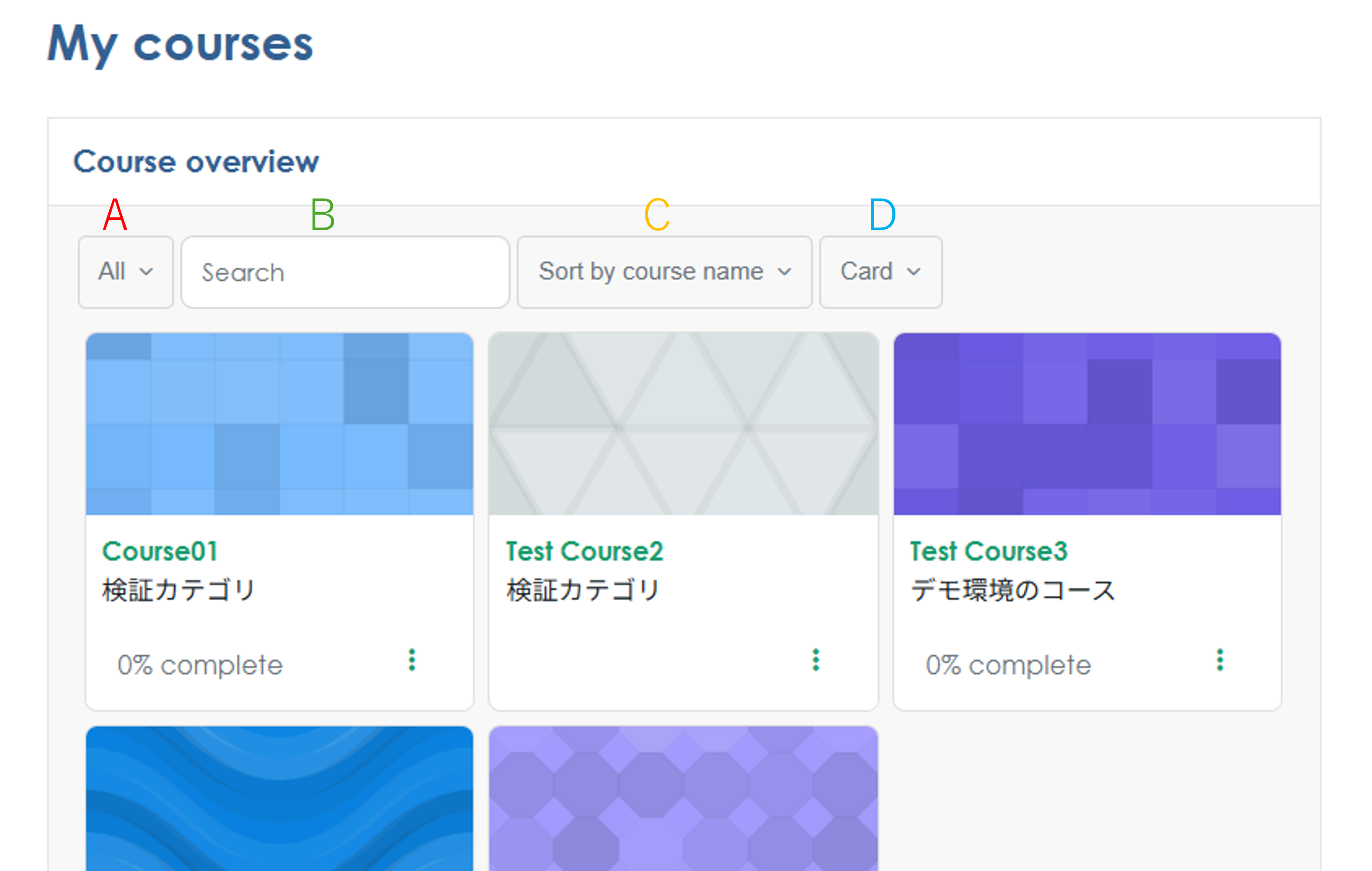The width and height of the screenshot is (1372, 871).
Task: Click chevron beside Sort by course name
Action: [x=784, y=272]
